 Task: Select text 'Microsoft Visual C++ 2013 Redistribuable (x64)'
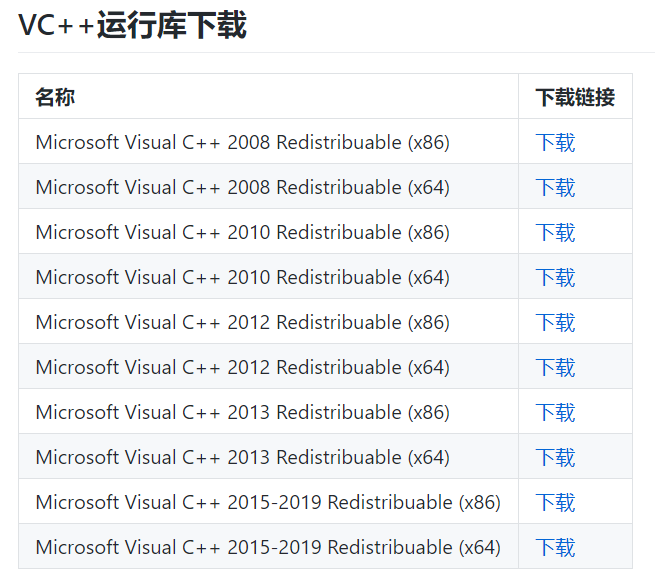point(243,458)
